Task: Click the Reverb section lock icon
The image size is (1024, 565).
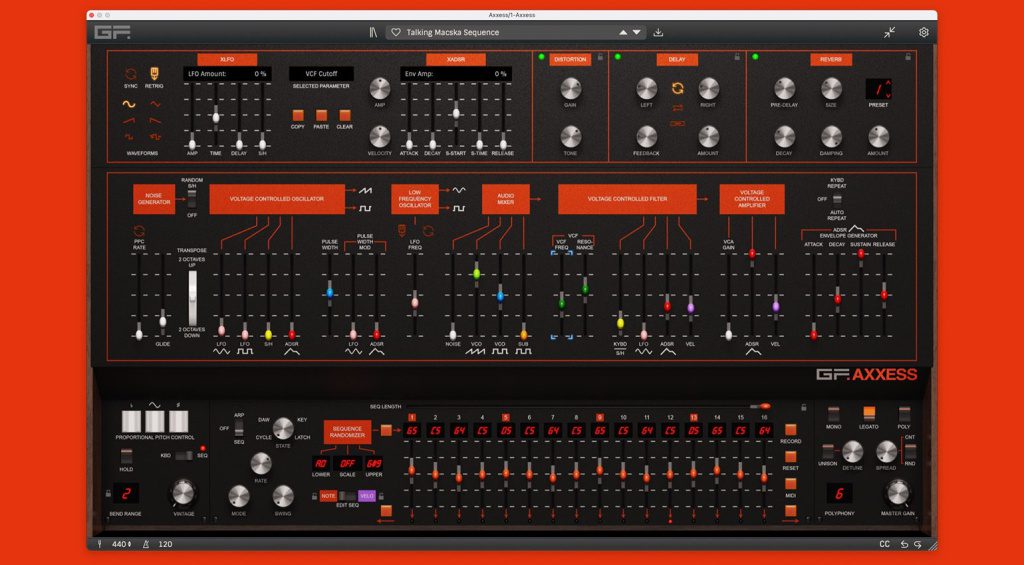Action: 908,57
